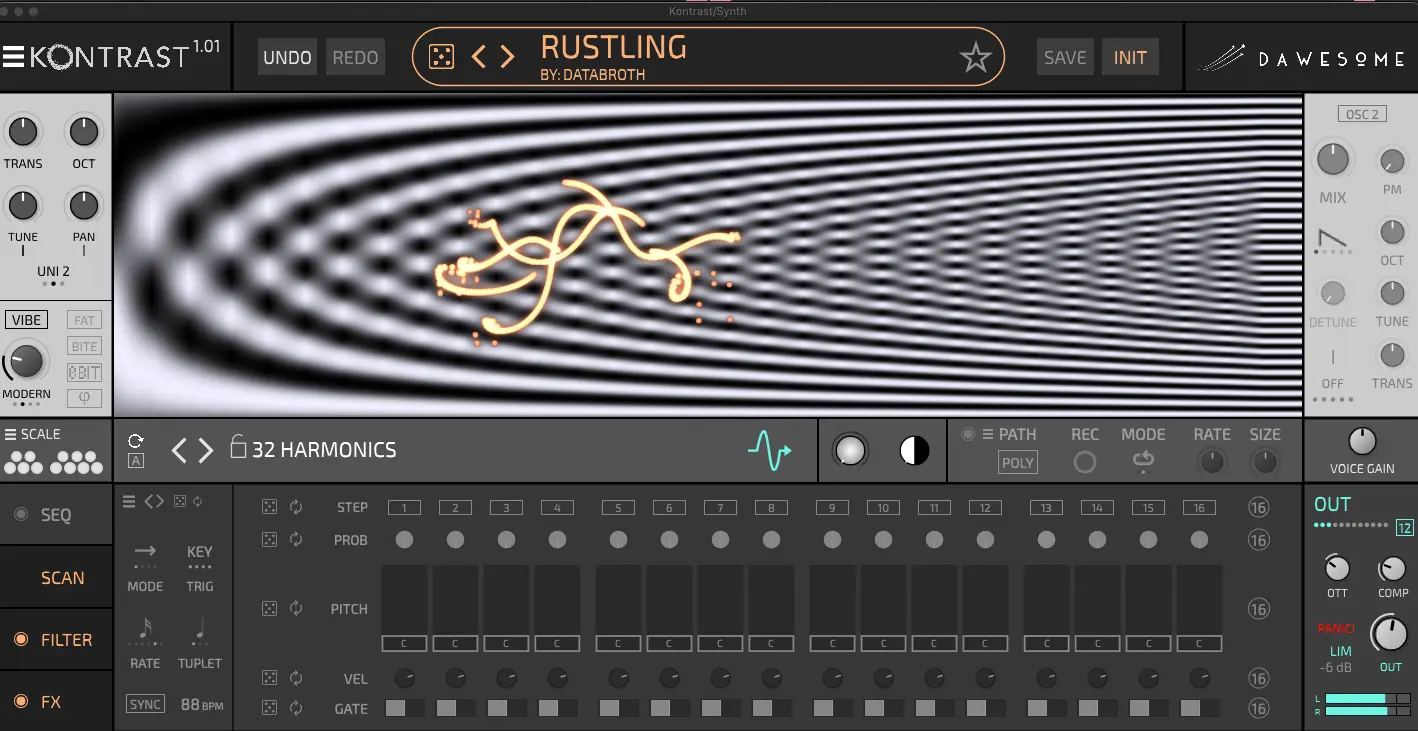Enable the FAT vibe option
This screenshot has width=1418, height=731.
coord(84,320)
